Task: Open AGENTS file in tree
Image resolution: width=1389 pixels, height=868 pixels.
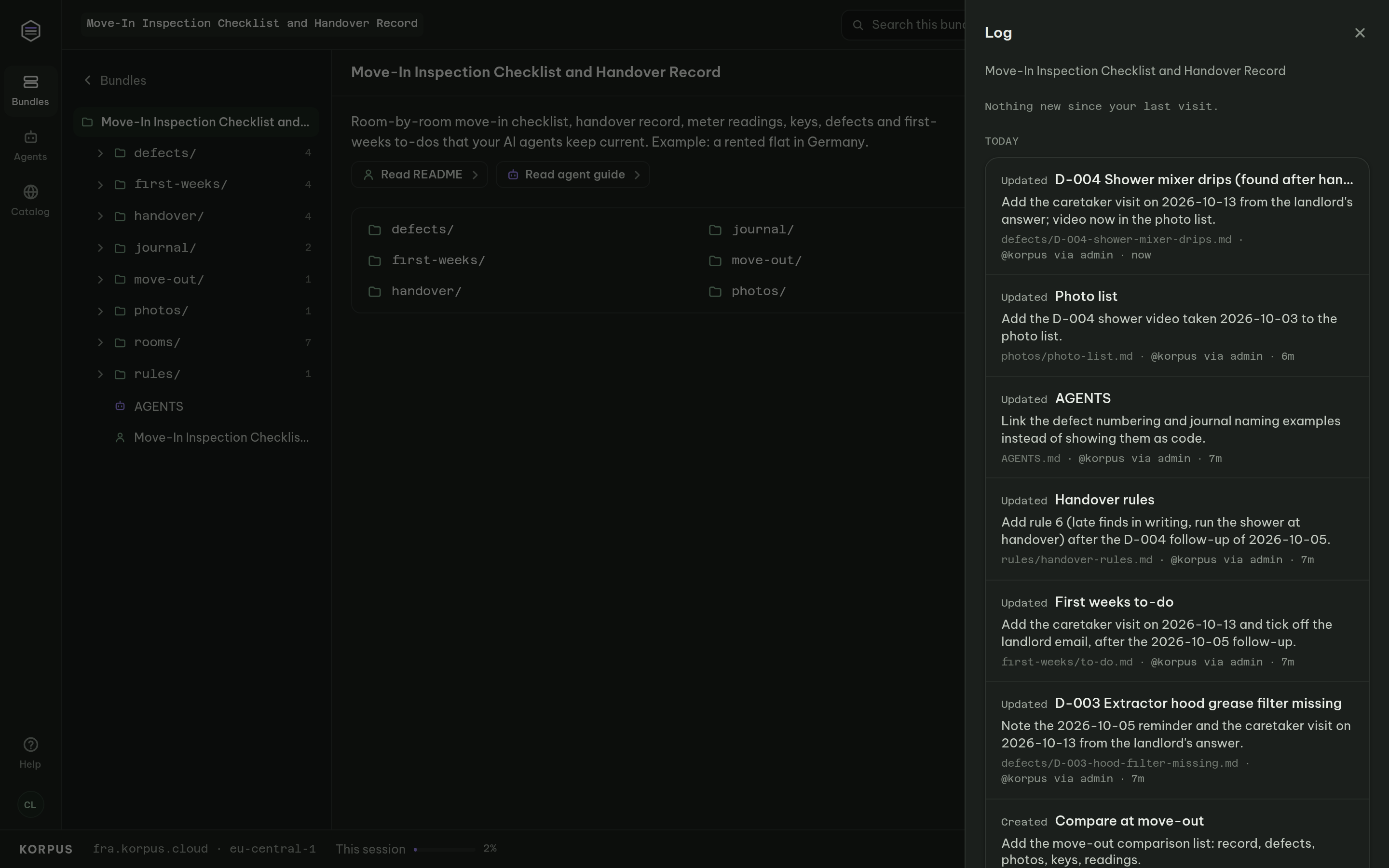Action: click(196, 406)
